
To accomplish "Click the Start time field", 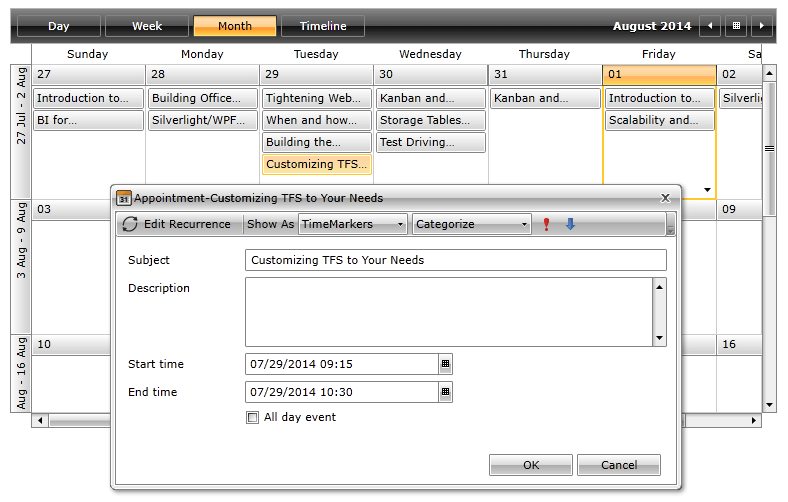I will [342, 364].
